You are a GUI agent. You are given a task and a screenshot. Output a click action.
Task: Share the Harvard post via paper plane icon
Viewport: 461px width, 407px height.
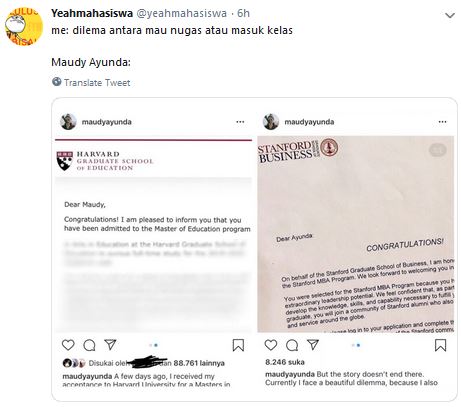pyautogui.click(x=110, y=344)
